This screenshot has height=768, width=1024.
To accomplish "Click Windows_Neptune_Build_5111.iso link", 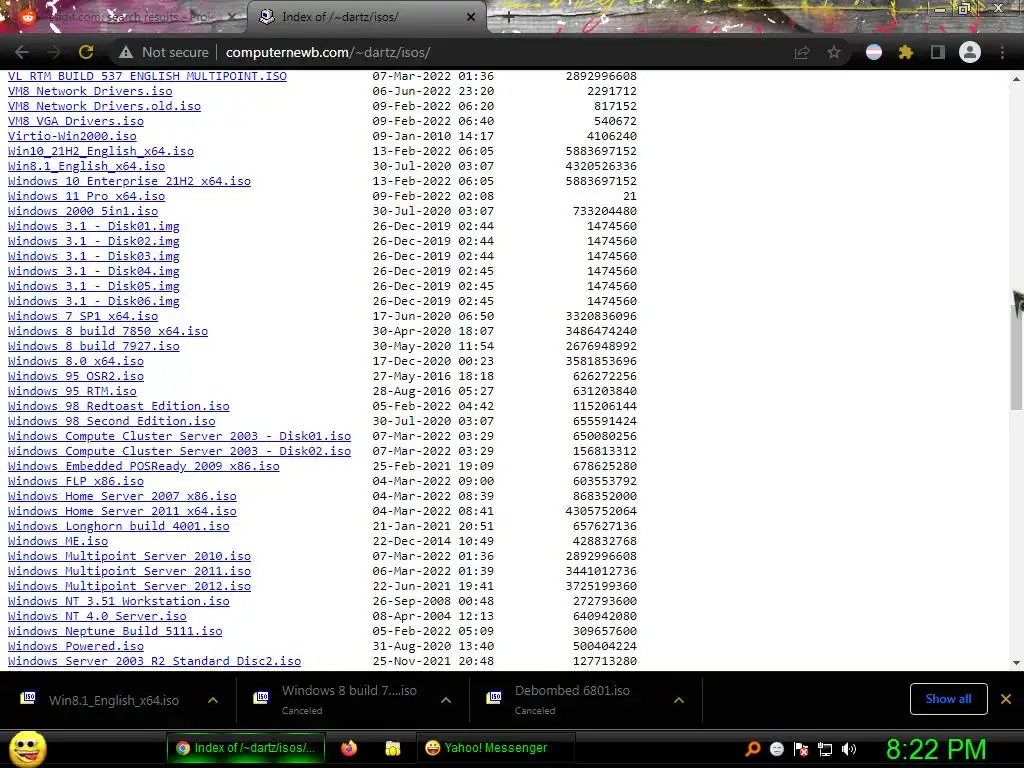I will [x=115, y=632].
